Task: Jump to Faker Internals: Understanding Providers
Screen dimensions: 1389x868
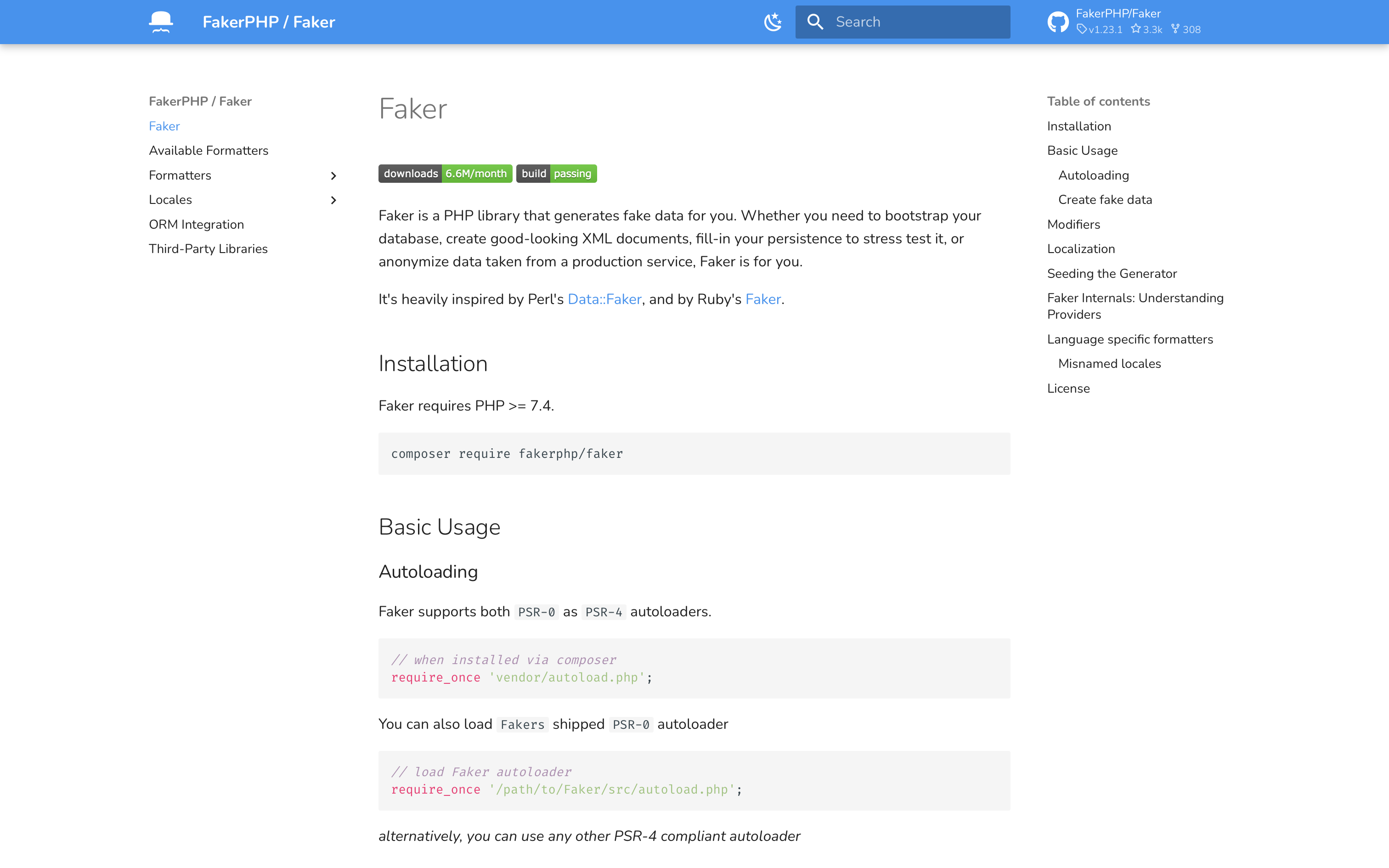Action: 1135,306
